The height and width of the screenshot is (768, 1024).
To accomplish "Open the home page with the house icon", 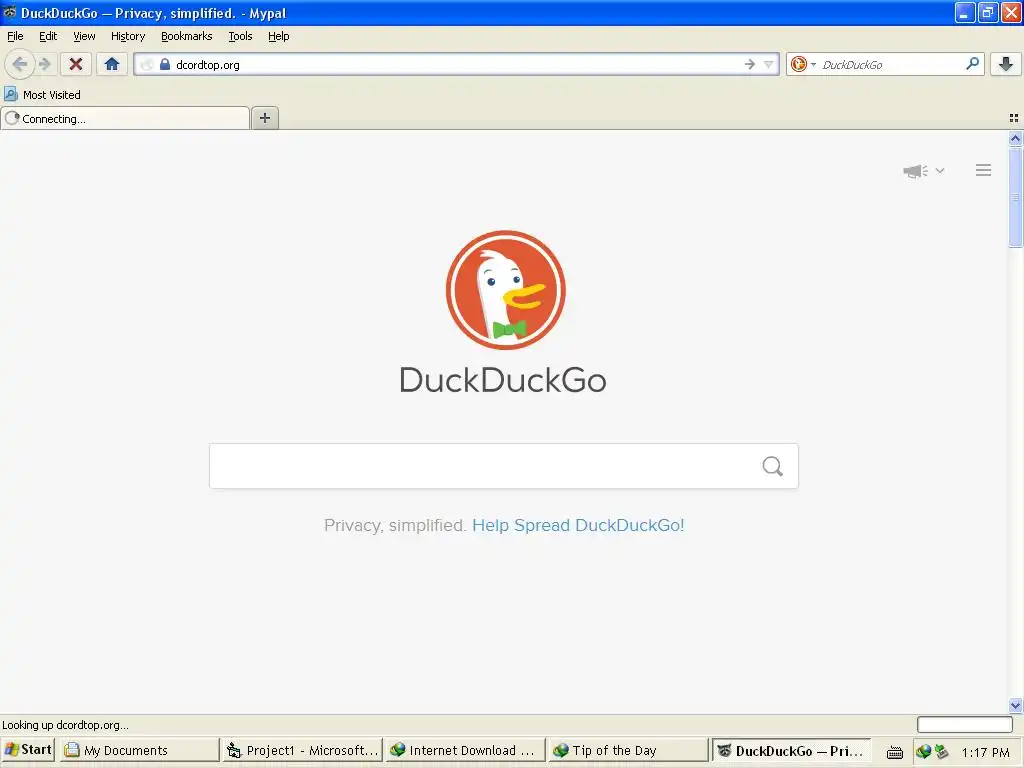I will [112, 64].
